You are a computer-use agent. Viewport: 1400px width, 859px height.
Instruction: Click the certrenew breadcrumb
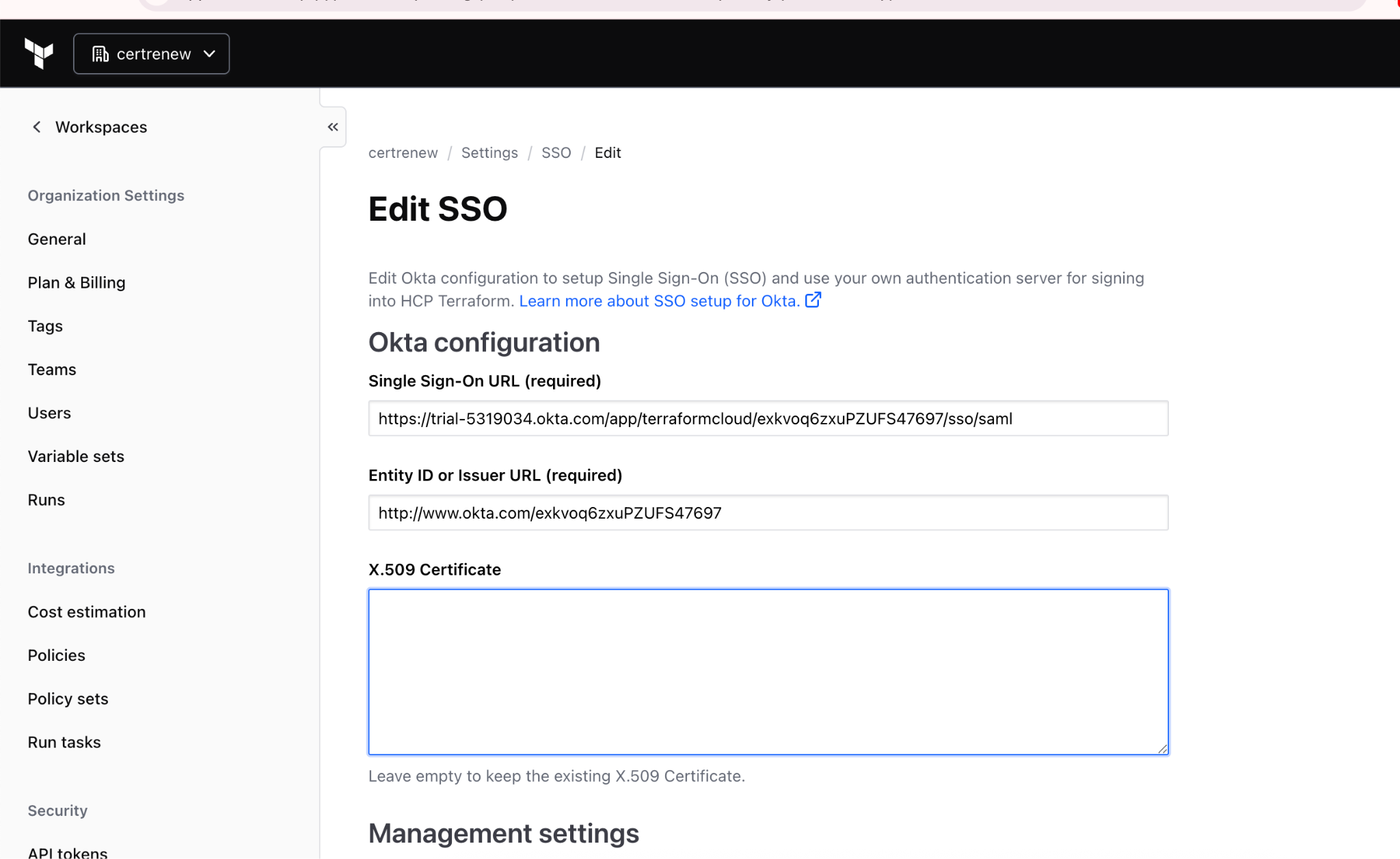[403, 152]
